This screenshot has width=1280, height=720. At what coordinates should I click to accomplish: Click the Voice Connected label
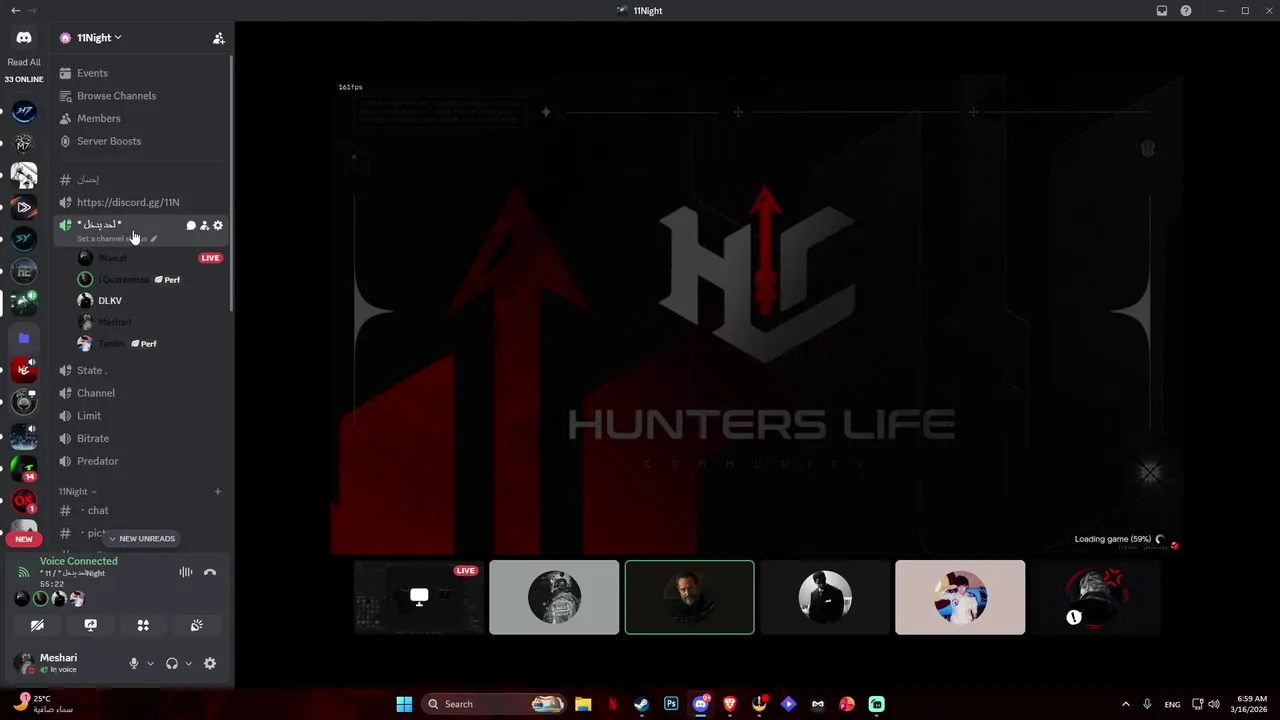click(79, 561)
